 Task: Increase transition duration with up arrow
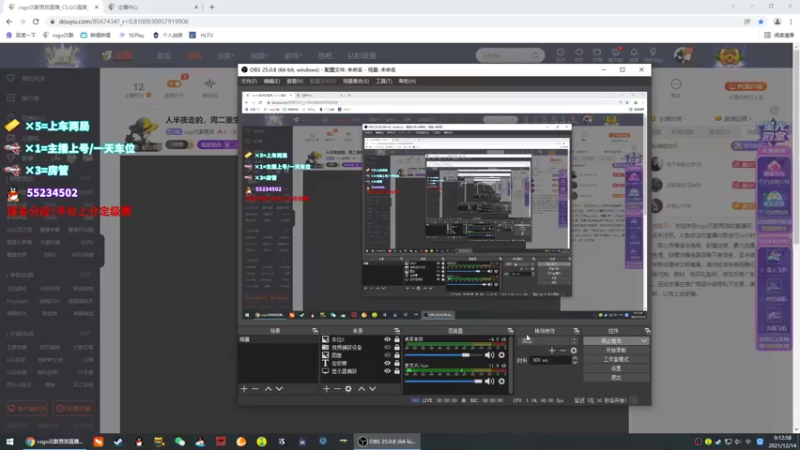[x=575, y=358]
